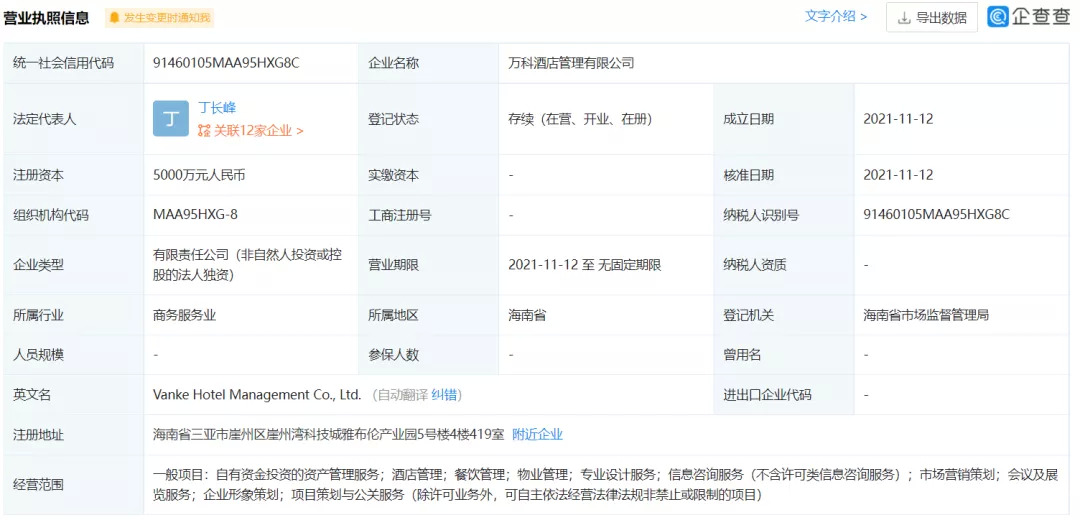This screenshot has width=1080, height=520.
Task: Select region value 海南省
Action: coord(527,315)
